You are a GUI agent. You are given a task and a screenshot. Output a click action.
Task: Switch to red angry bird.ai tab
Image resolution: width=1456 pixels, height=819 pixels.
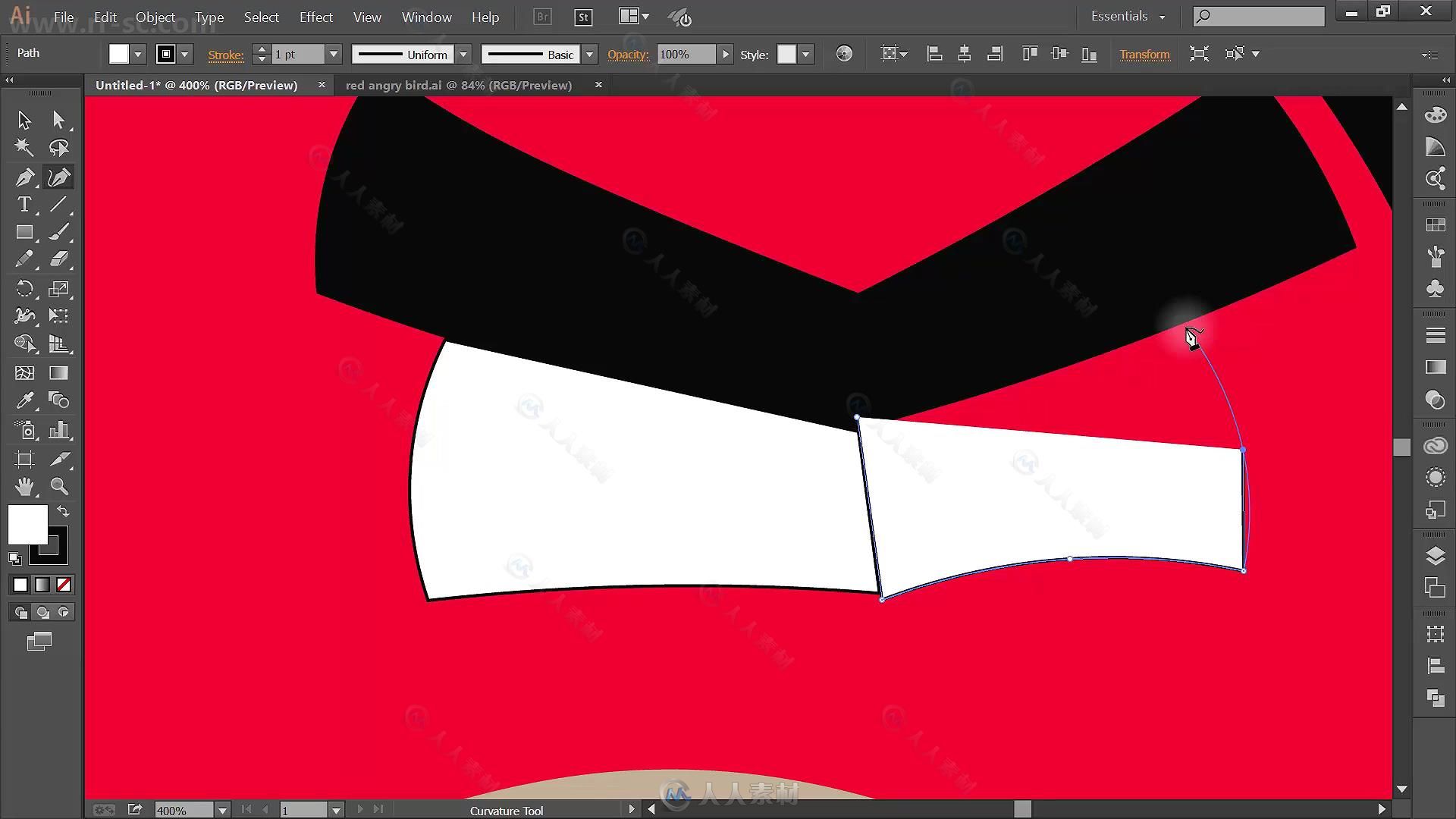[458, 85]
